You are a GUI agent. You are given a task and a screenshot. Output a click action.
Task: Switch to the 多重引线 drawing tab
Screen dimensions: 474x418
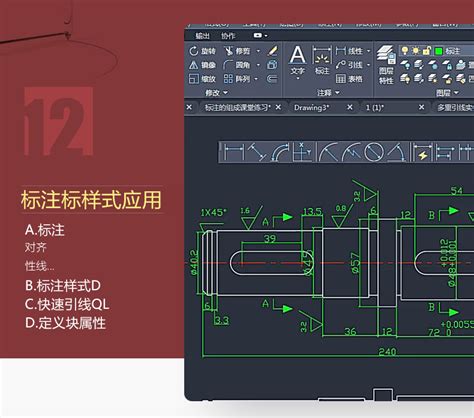click(x=455, y=107)
